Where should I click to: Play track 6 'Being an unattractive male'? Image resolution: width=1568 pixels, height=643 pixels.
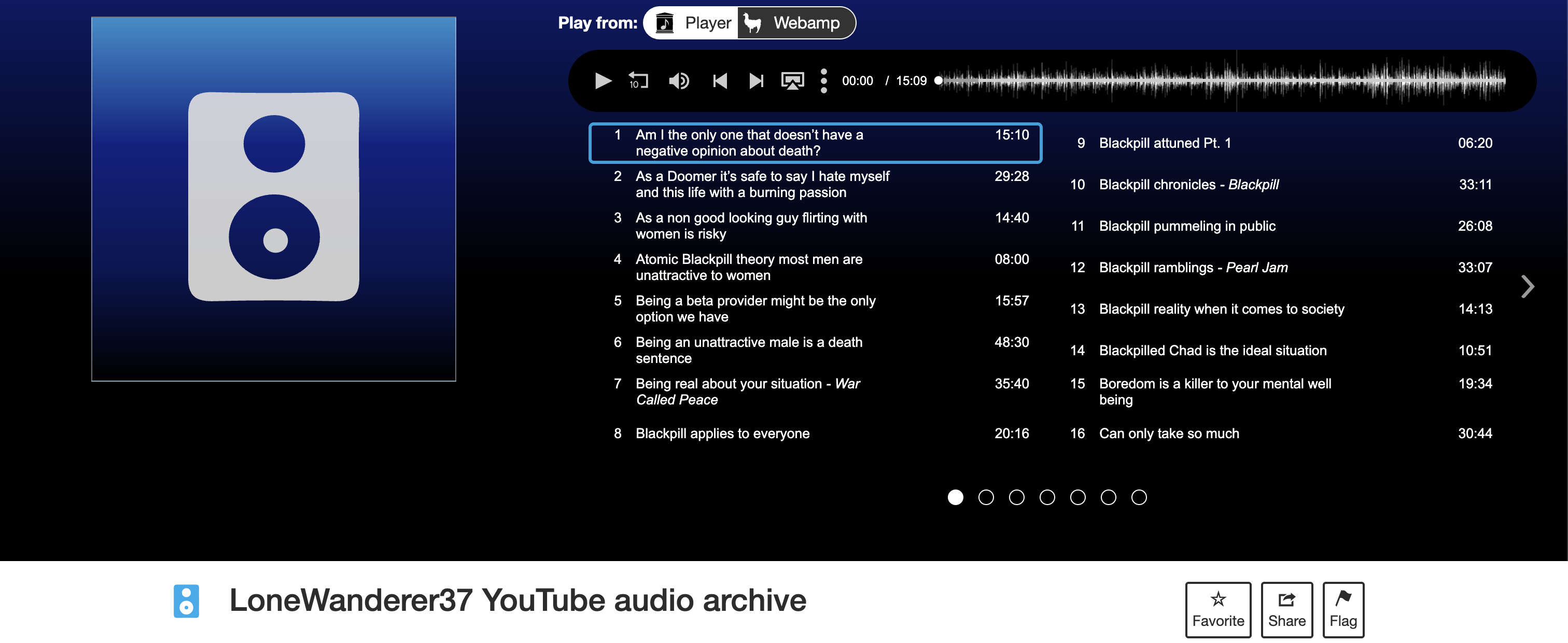[816, 350]
